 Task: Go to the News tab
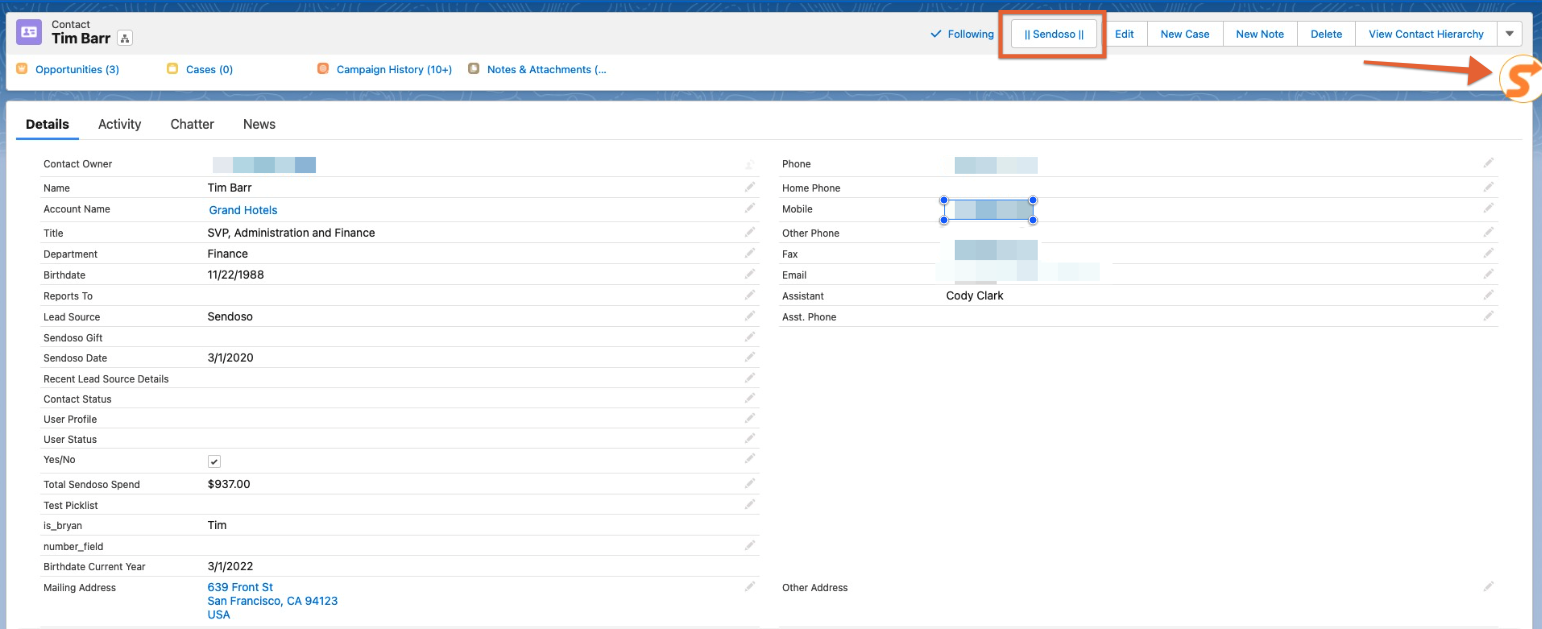259,125
